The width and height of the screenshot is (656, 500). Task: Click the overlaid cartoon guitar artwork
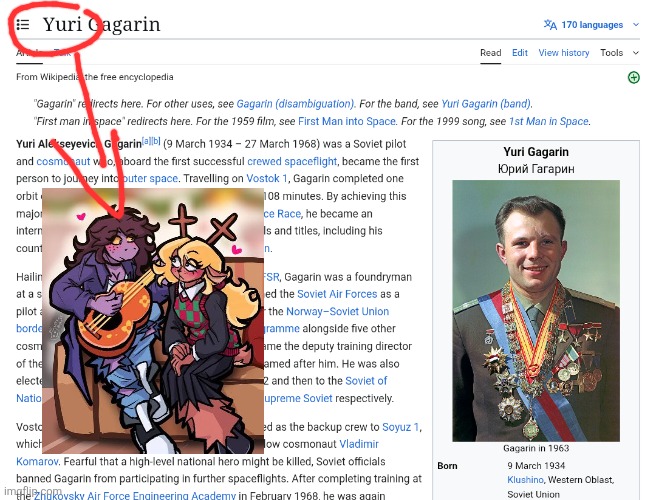[153, 321]
